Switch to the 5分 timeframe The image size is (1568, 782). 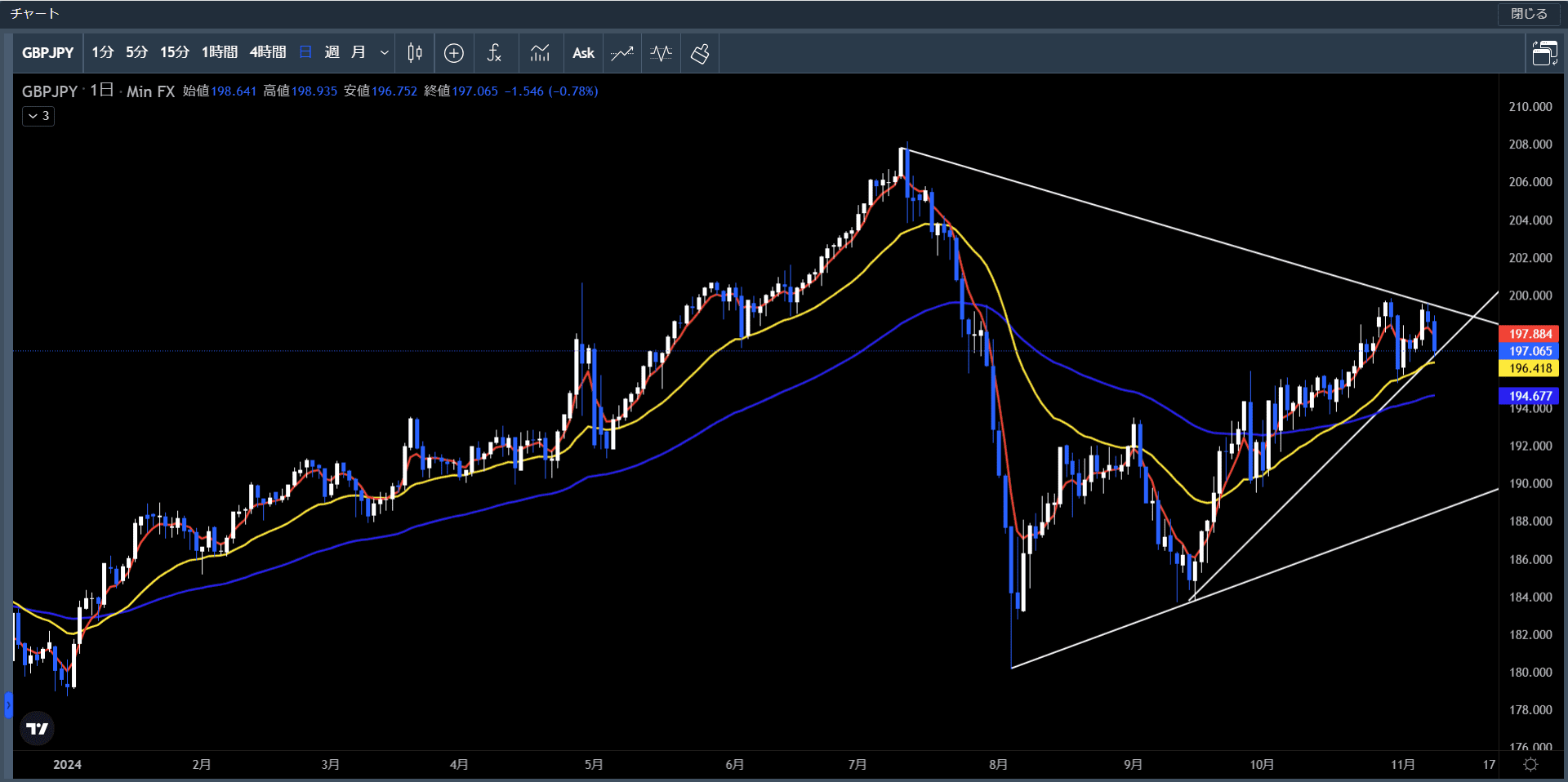136,52
